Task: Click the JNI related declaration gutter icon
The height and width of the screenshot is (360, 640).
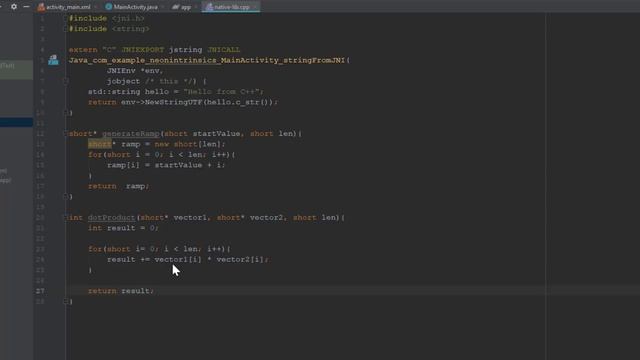Action: pyautogui.click(x=53, y=60)
